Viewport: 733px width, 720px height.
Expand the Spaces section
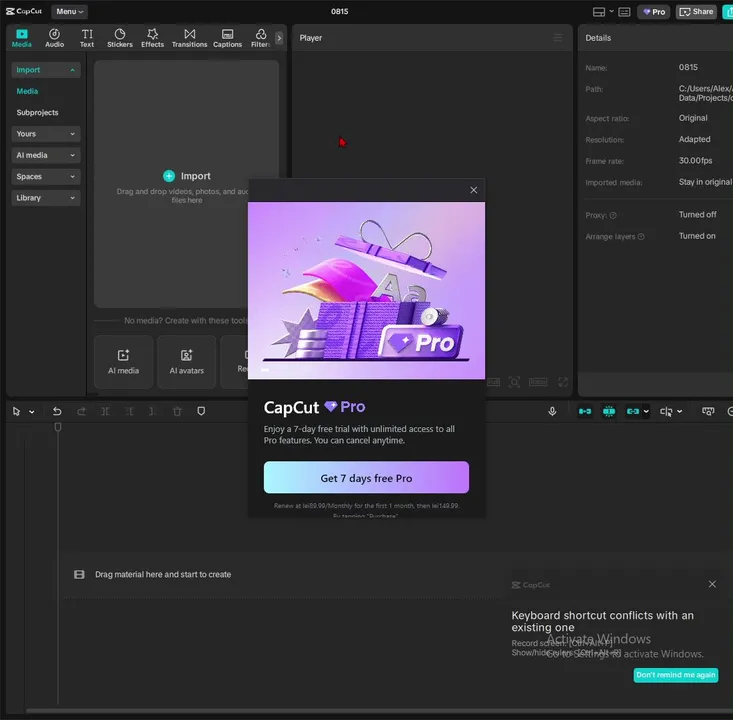click(x=46, y=176)
